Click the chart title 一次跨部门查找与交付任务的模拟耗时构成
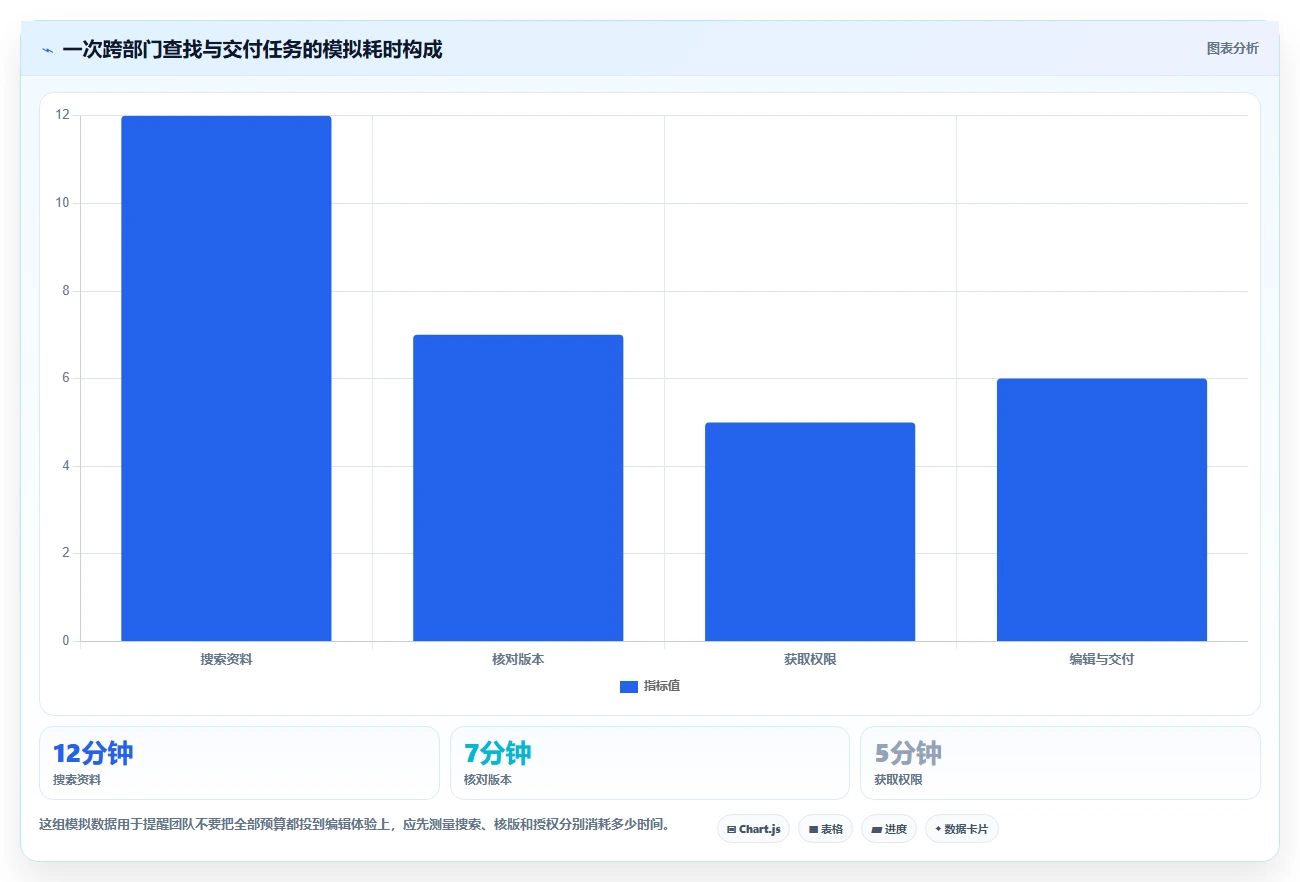 click(252, 49)
